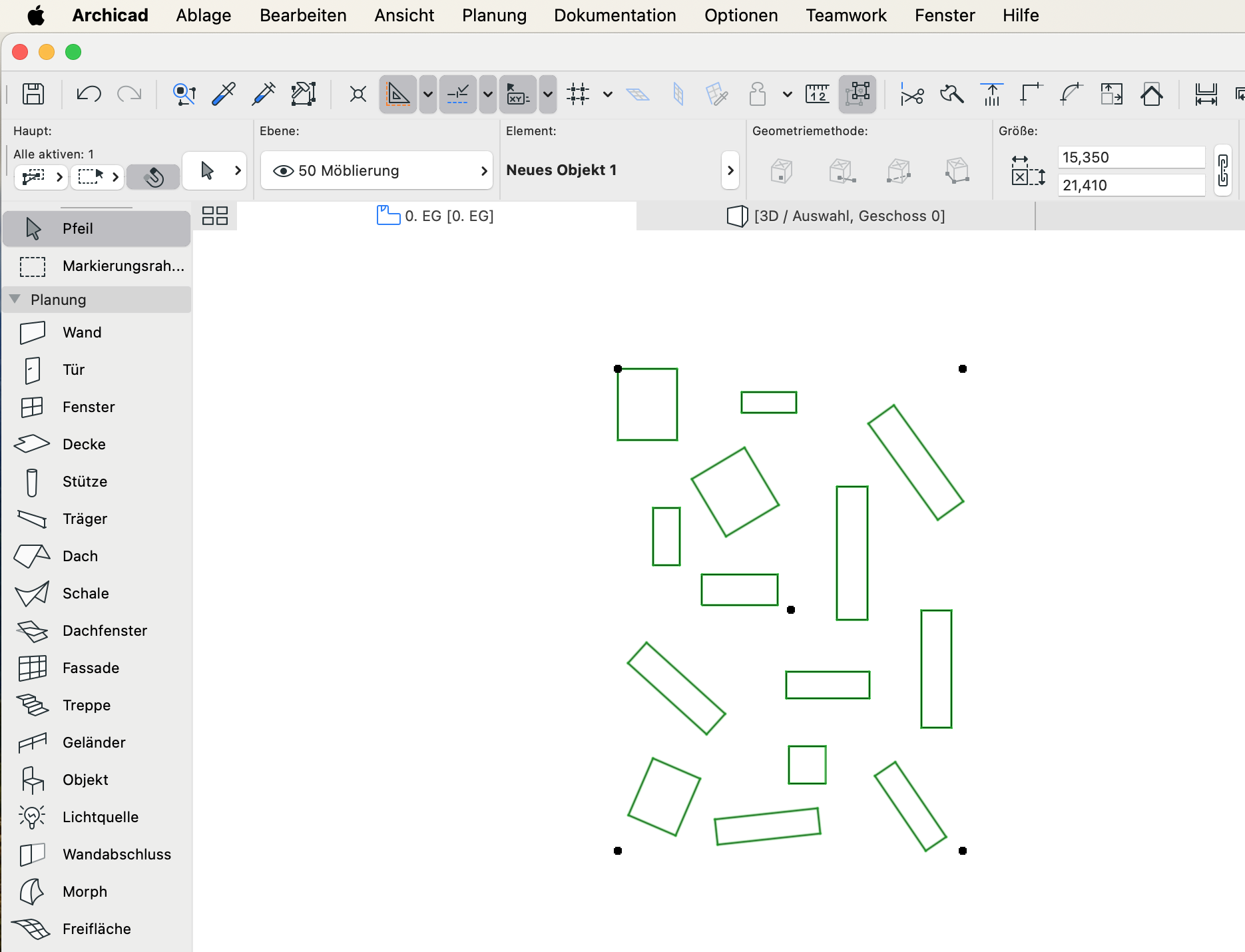Viewport: 1245px width, 952px height.
Task: Open the Apple menu
Action: [x=36, y=15]
